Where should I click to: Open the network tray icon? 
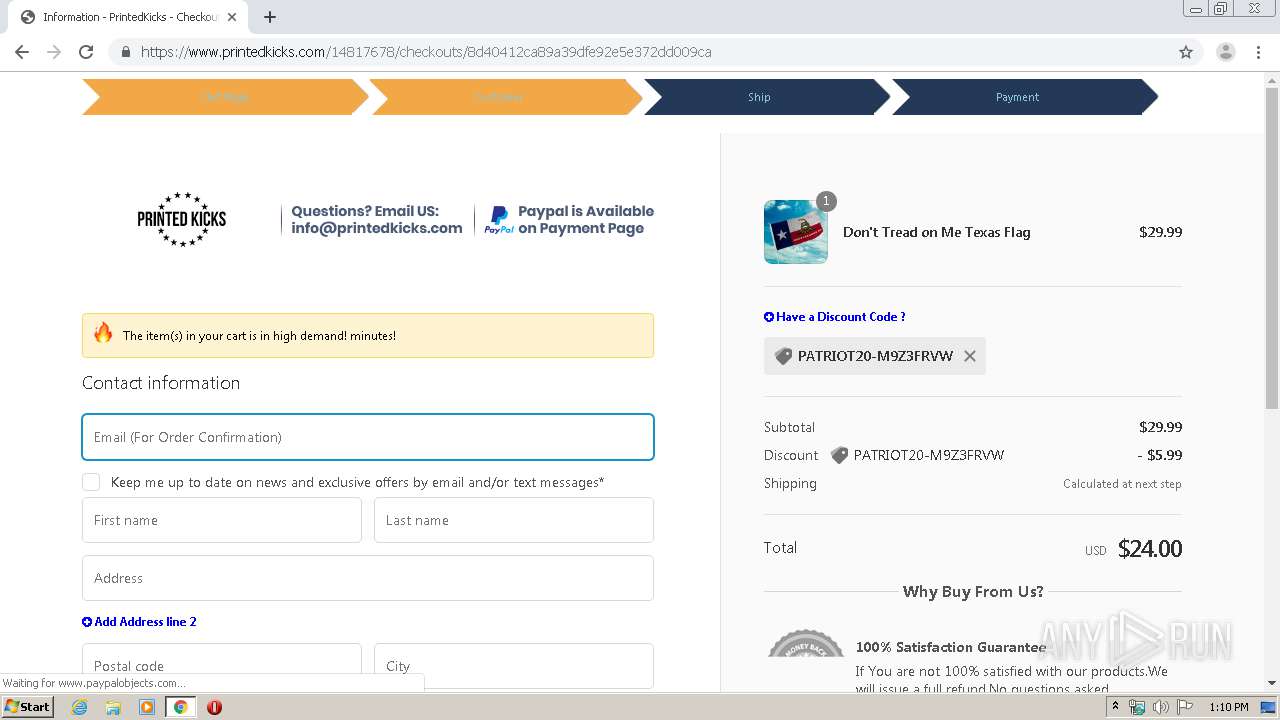(1137, 707)
